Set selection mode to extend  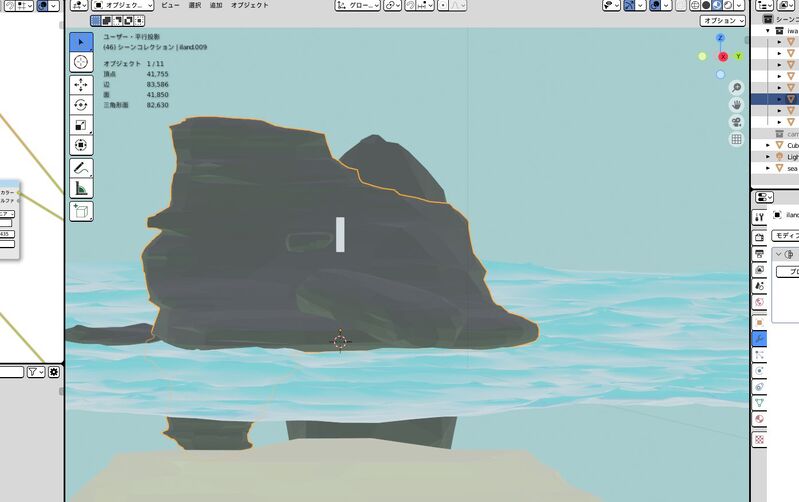(x=106, y=21)
